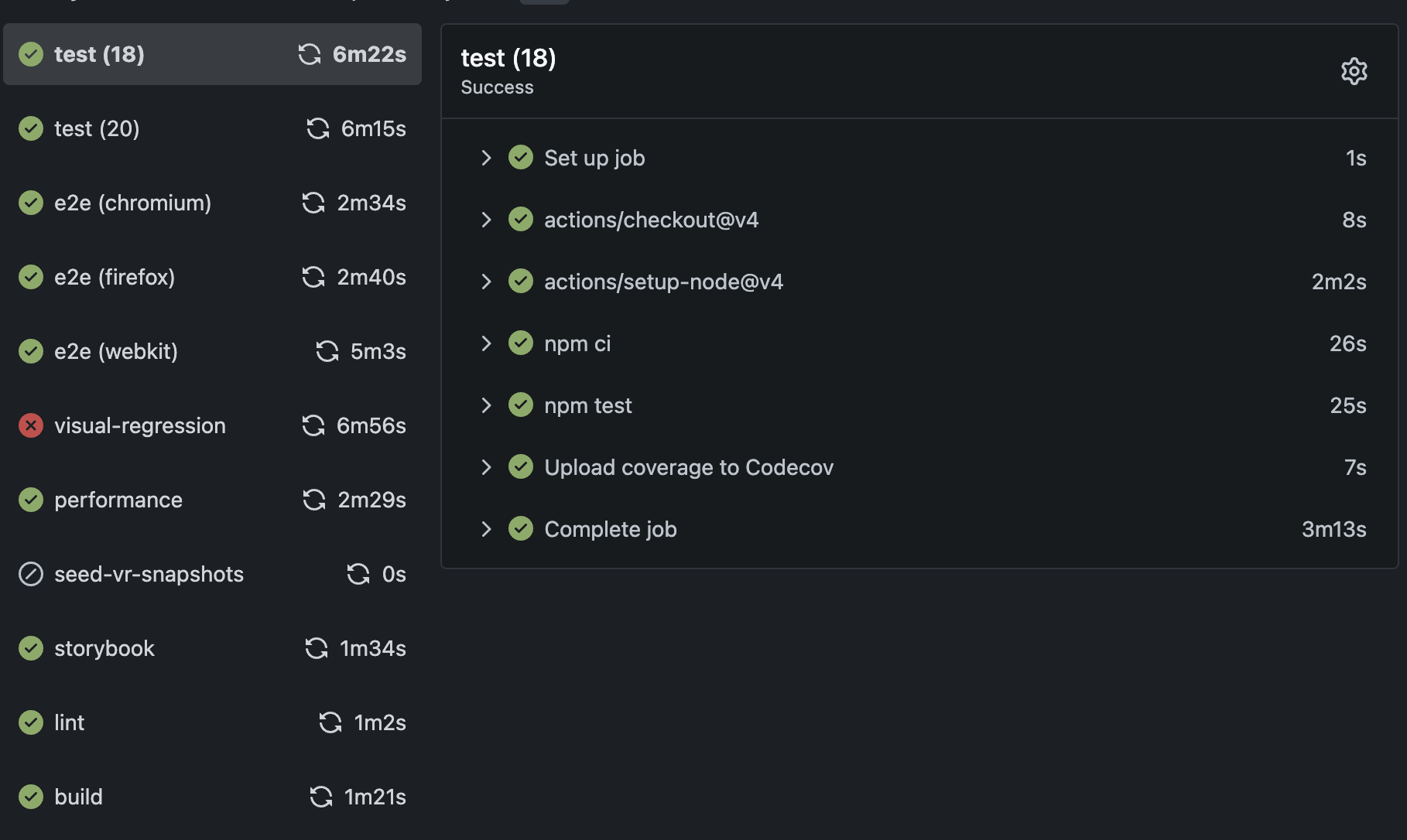Select the performance job in sidebar
Image resolution: width=1407 pixels, height=840 pixels.
[x=212, y=500]
